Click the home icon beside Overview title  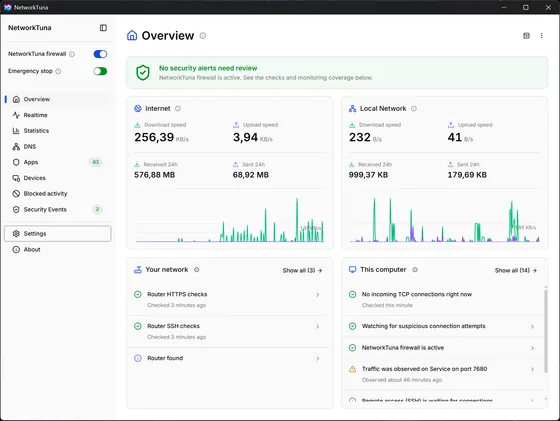coord(132,35)
